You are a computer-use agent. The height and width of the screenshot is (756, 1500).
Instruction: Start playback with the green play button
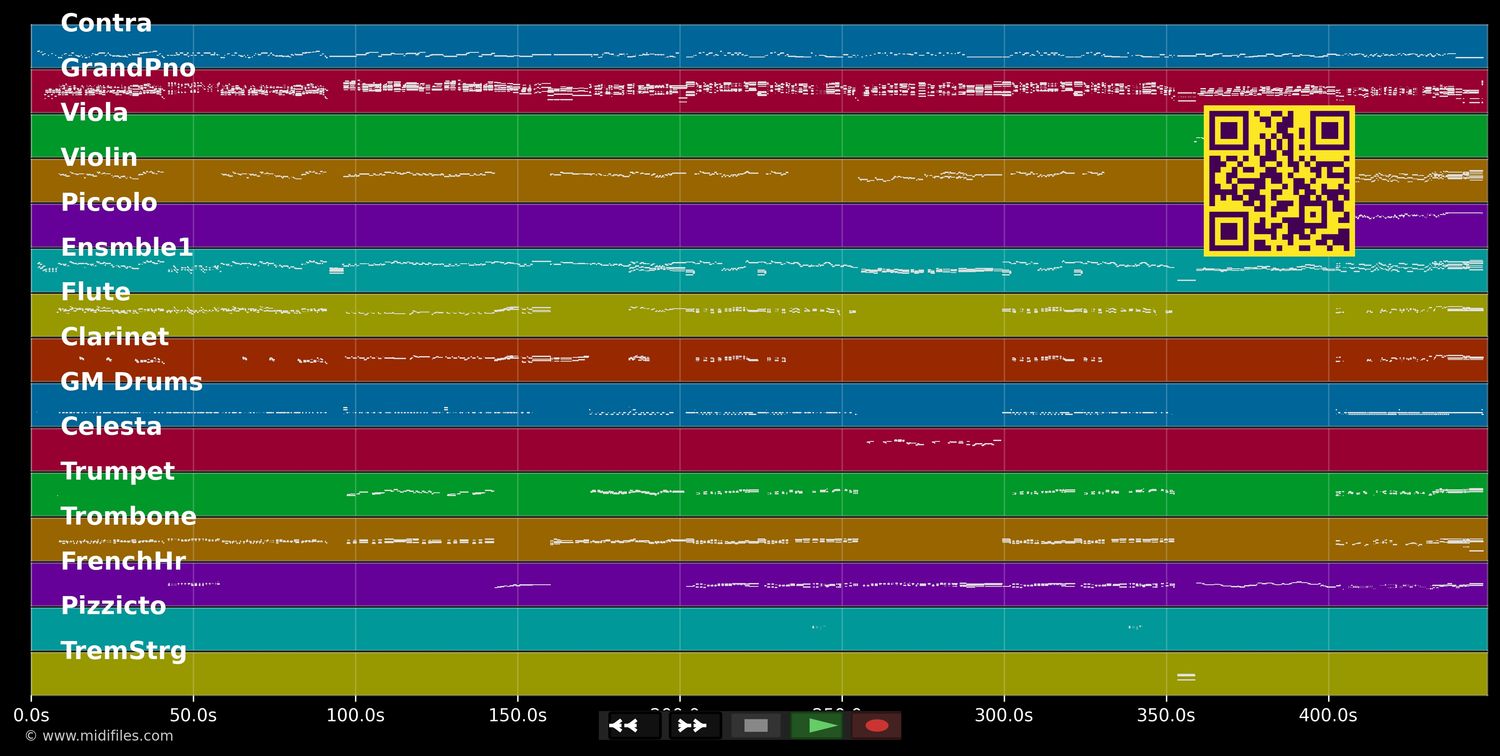(x=817, y=726)
